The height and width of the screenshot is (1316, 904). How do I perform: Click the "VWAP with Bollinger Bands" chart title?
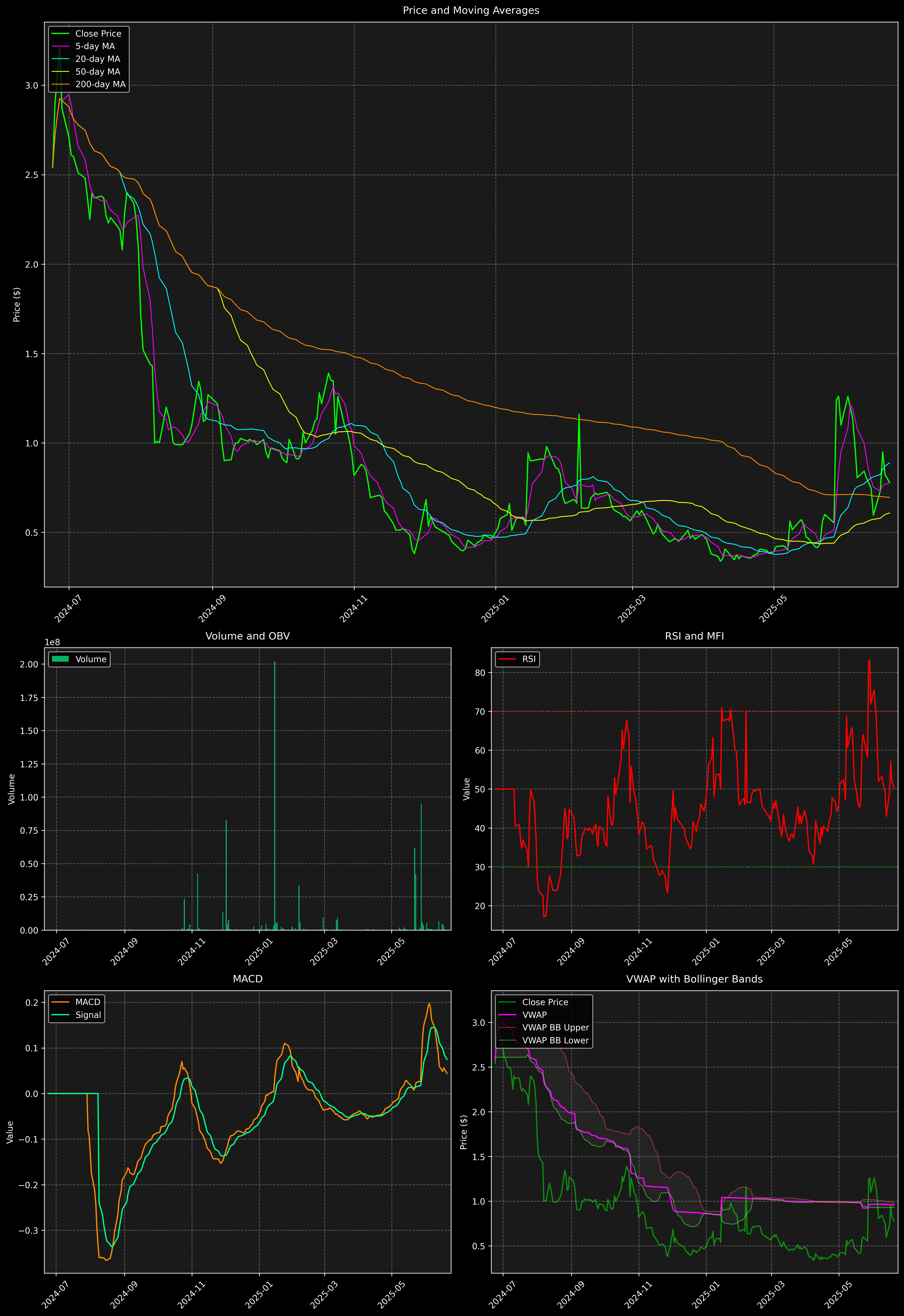tap(694, 979)
